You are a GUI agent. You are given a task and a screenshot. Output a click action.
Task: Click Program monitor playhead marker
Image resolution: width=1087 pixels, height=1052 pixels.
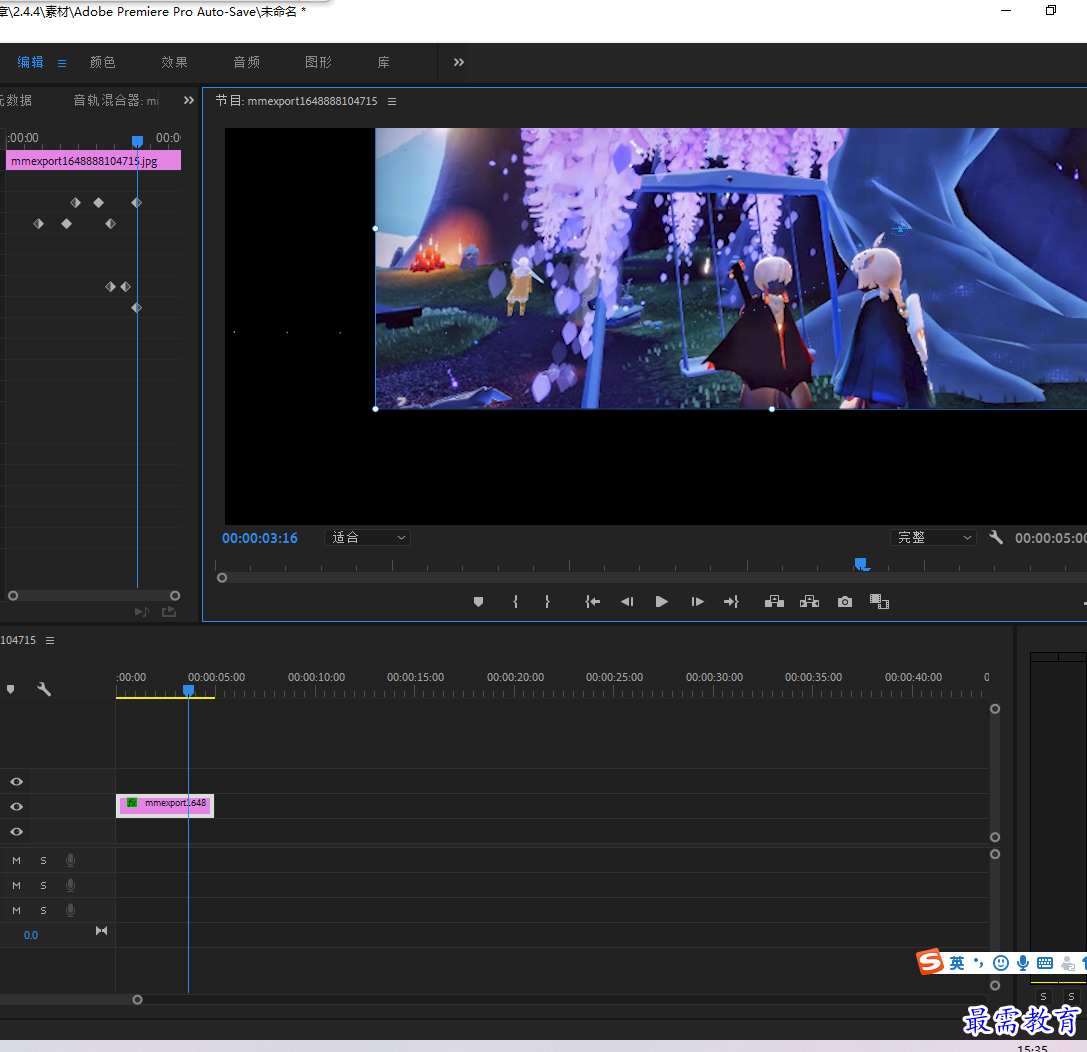pos(860,563)
